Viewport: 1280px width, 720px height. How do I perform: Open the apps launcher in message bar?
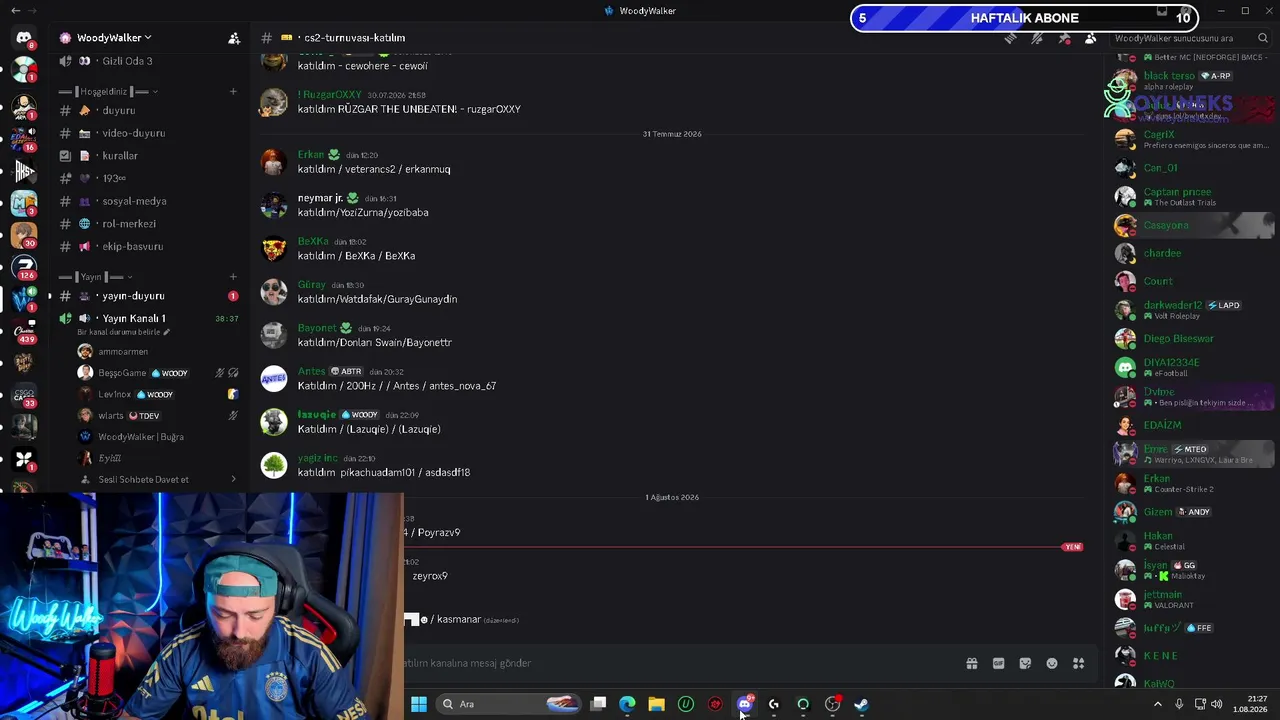1079,663
